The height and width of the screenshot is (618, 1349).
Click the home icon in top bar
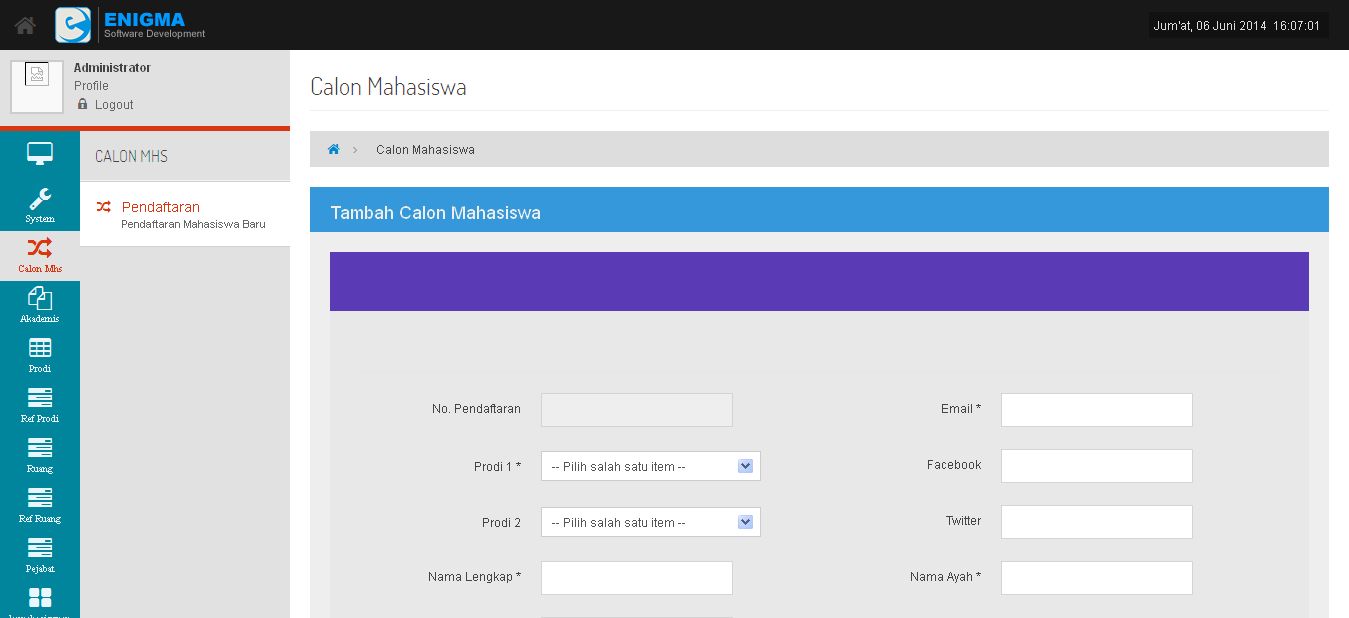[x=25, y=25]
